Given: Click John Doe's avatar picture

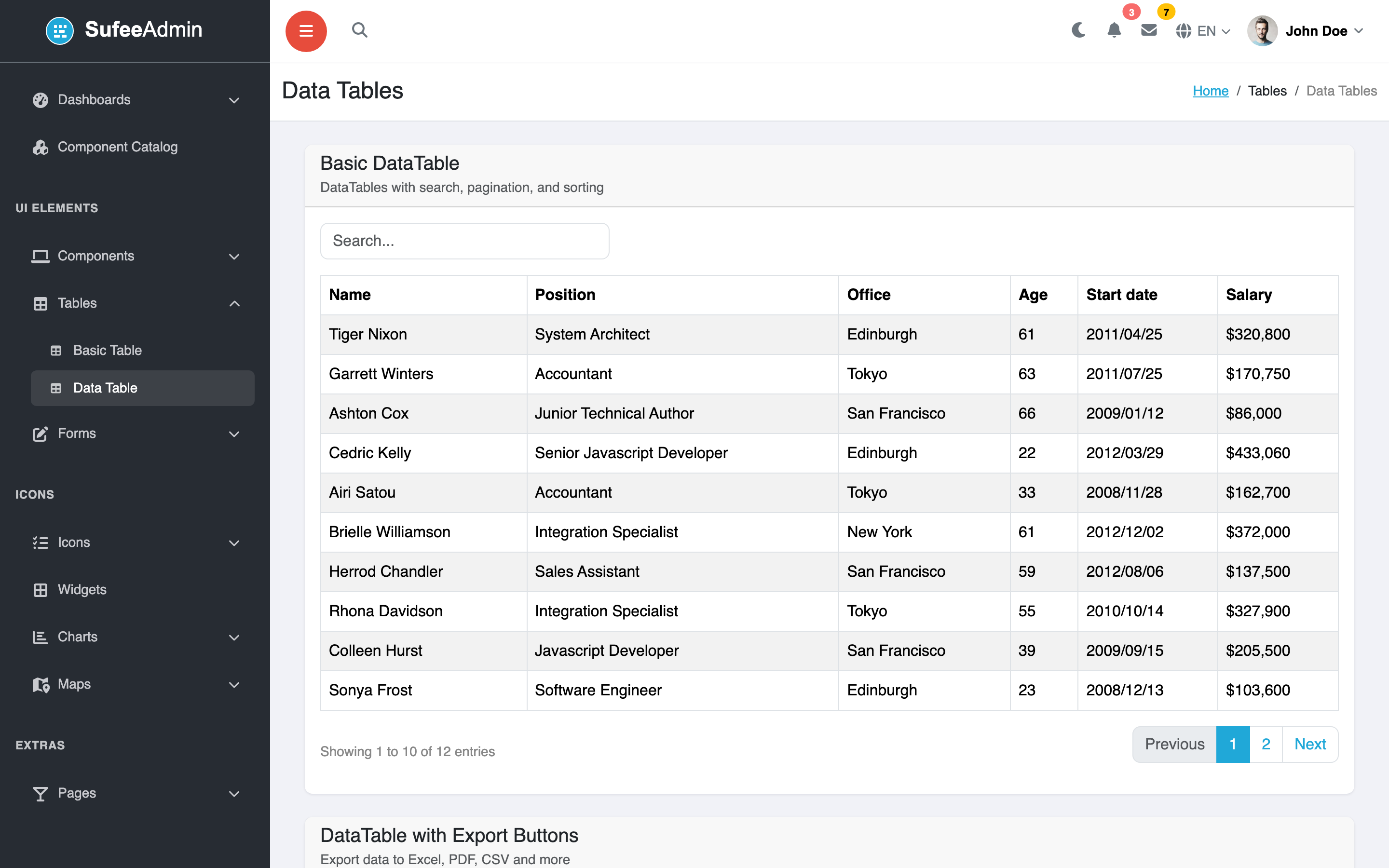Looking at the screenshot, I should pyautogui.click(x=1262, y=30).
